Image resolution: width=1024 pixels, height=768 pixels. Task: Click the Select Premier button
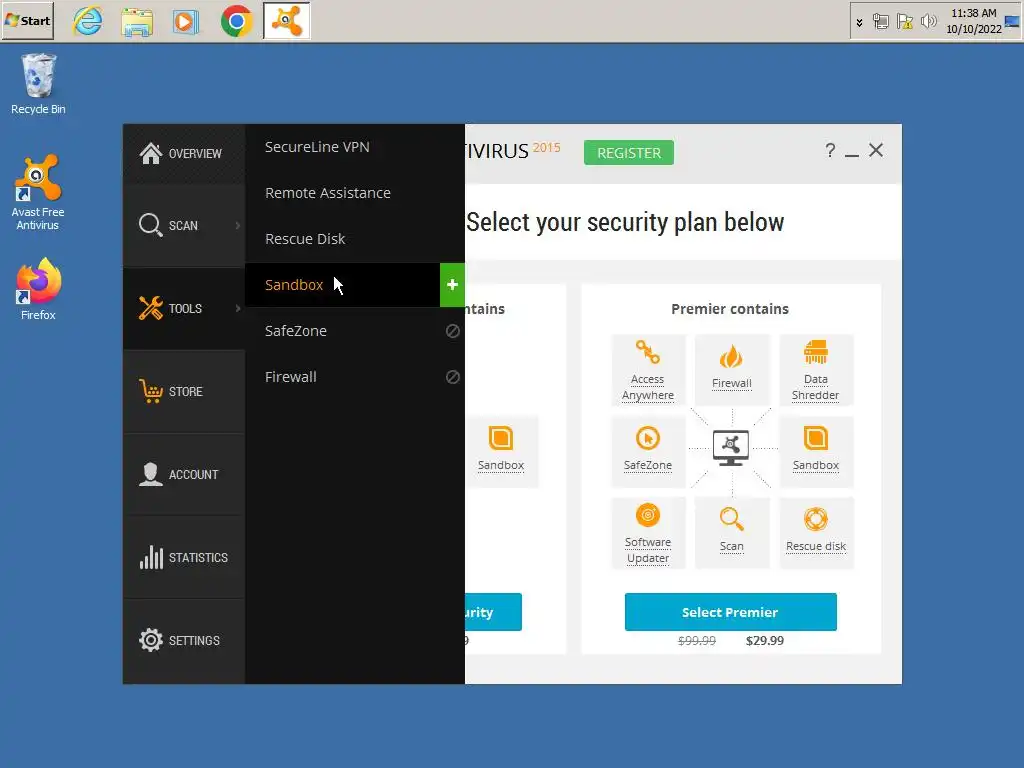pos(730,612)
